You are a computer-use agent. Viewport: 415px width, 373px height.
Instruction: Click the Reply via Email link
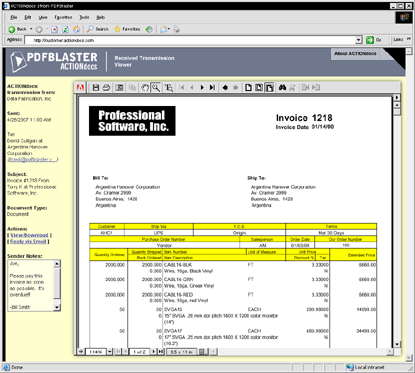pos(28,241)
